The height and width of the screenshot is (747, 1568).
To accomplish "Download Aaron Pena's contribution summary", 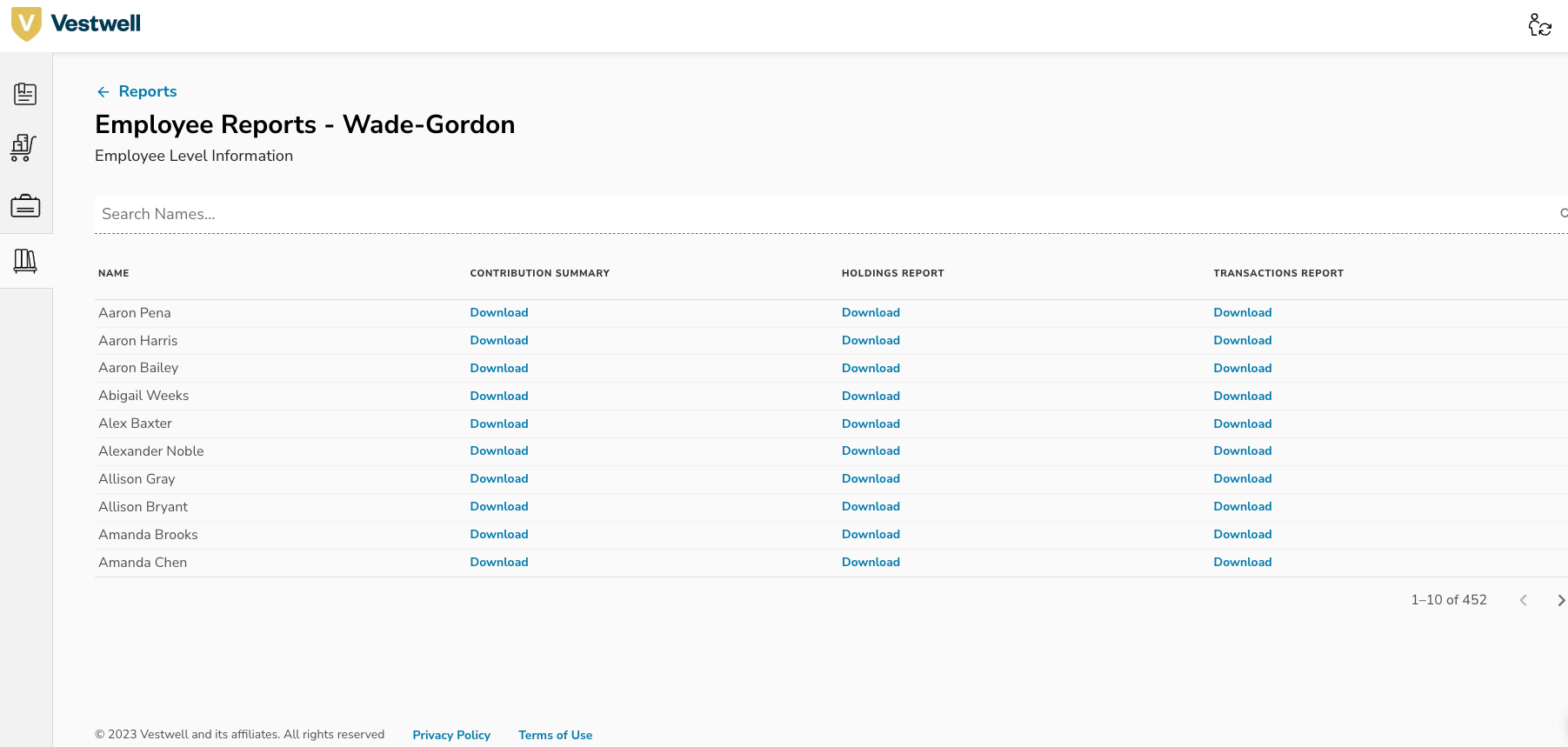I will [499, 313].
